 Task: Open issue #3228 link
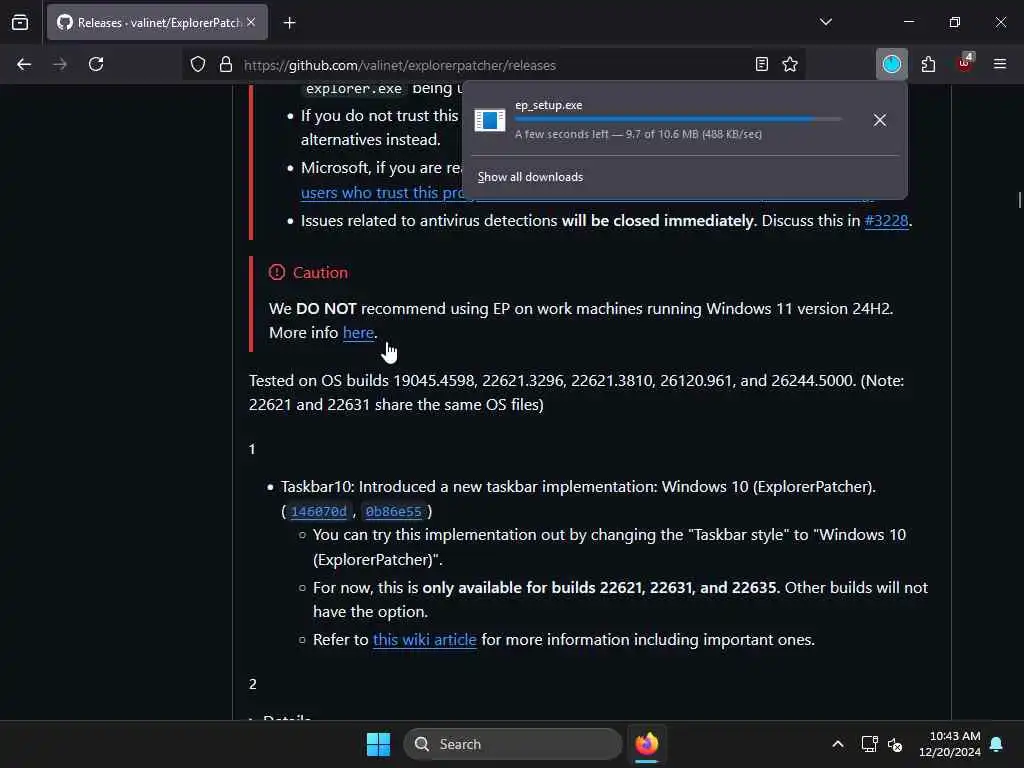click(x=886, y=221)
